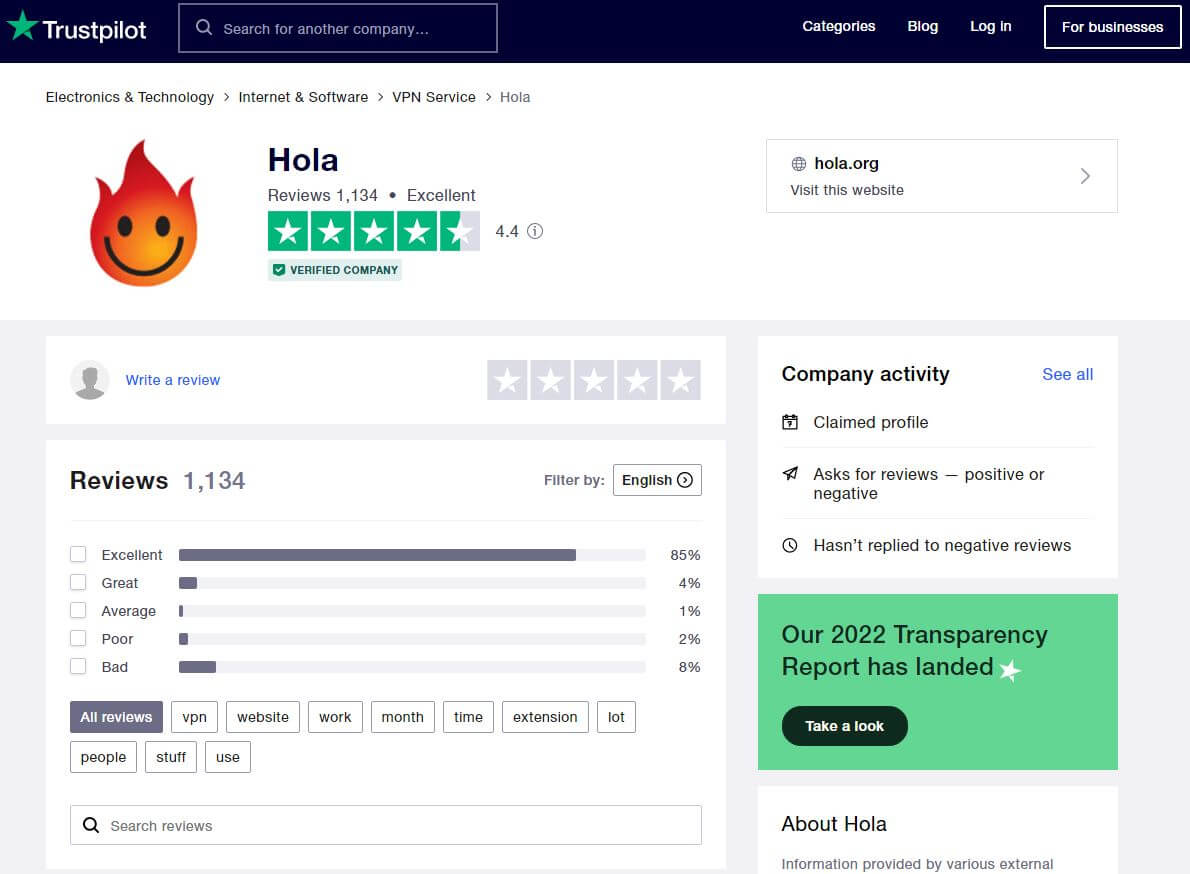Select the lot tag filter
Viewport: 1190px width, 874px height.
616,717
